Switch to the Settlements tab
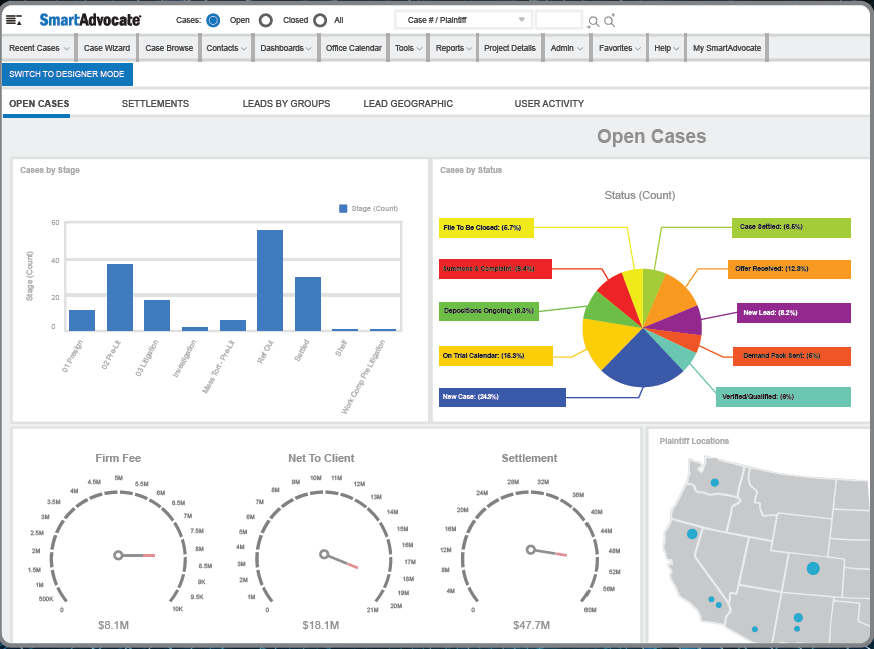Image resolution: width=874 pixels, height=649 pixels. [155, 104]
